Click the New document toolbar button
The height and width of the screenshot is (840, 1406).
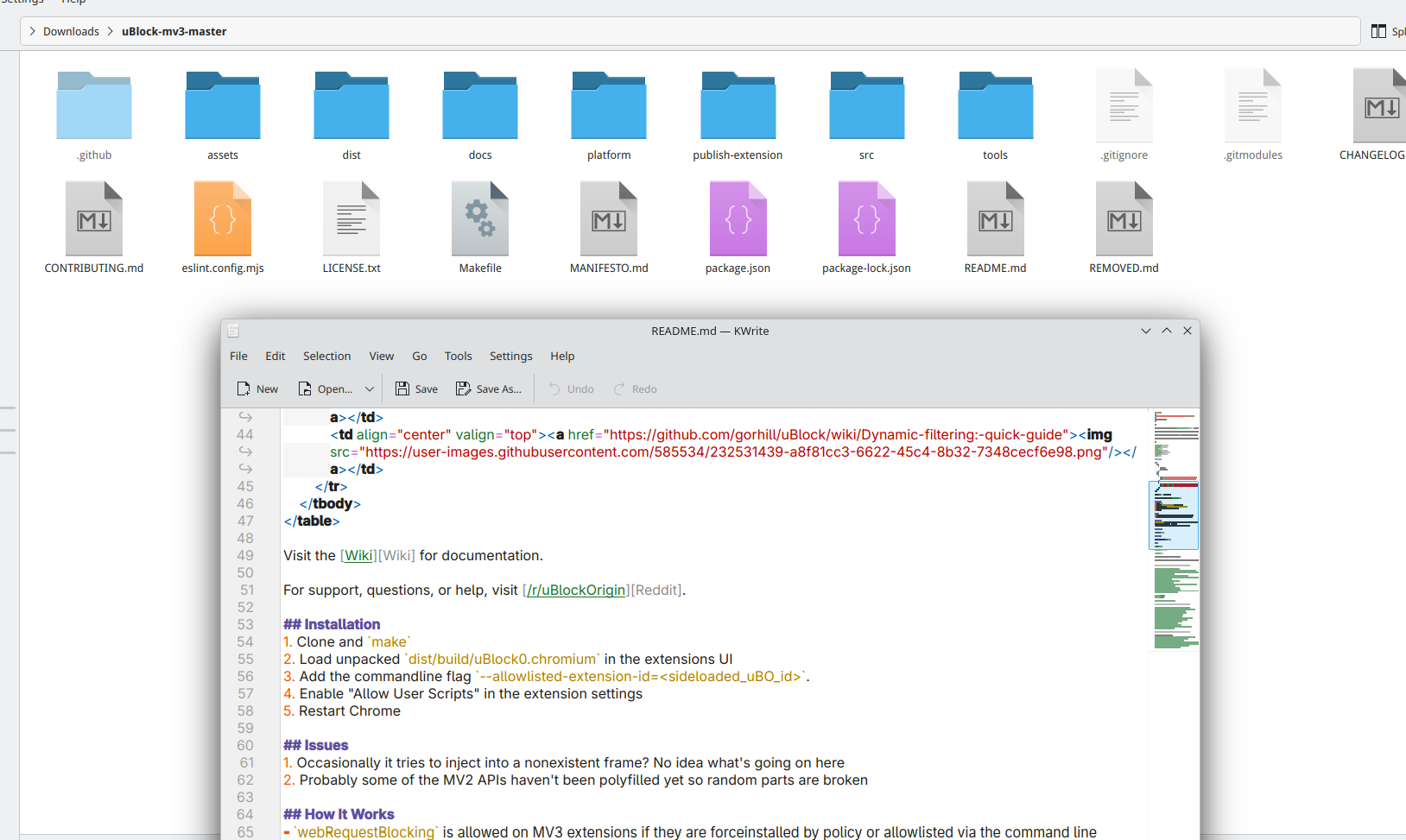[x=257, y=389]
